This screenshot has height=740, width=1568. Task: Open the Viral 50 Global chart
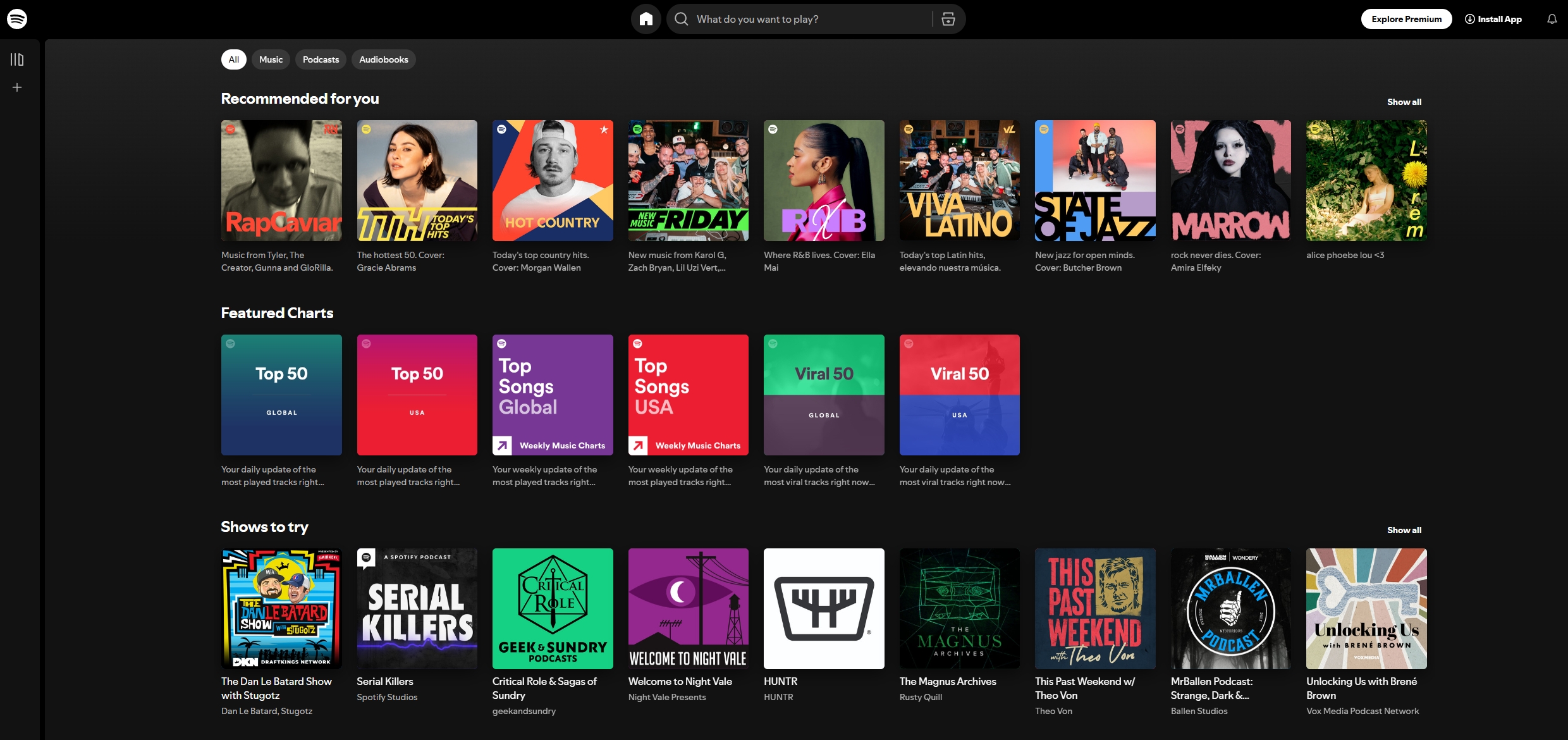click(x=824, y=395)
